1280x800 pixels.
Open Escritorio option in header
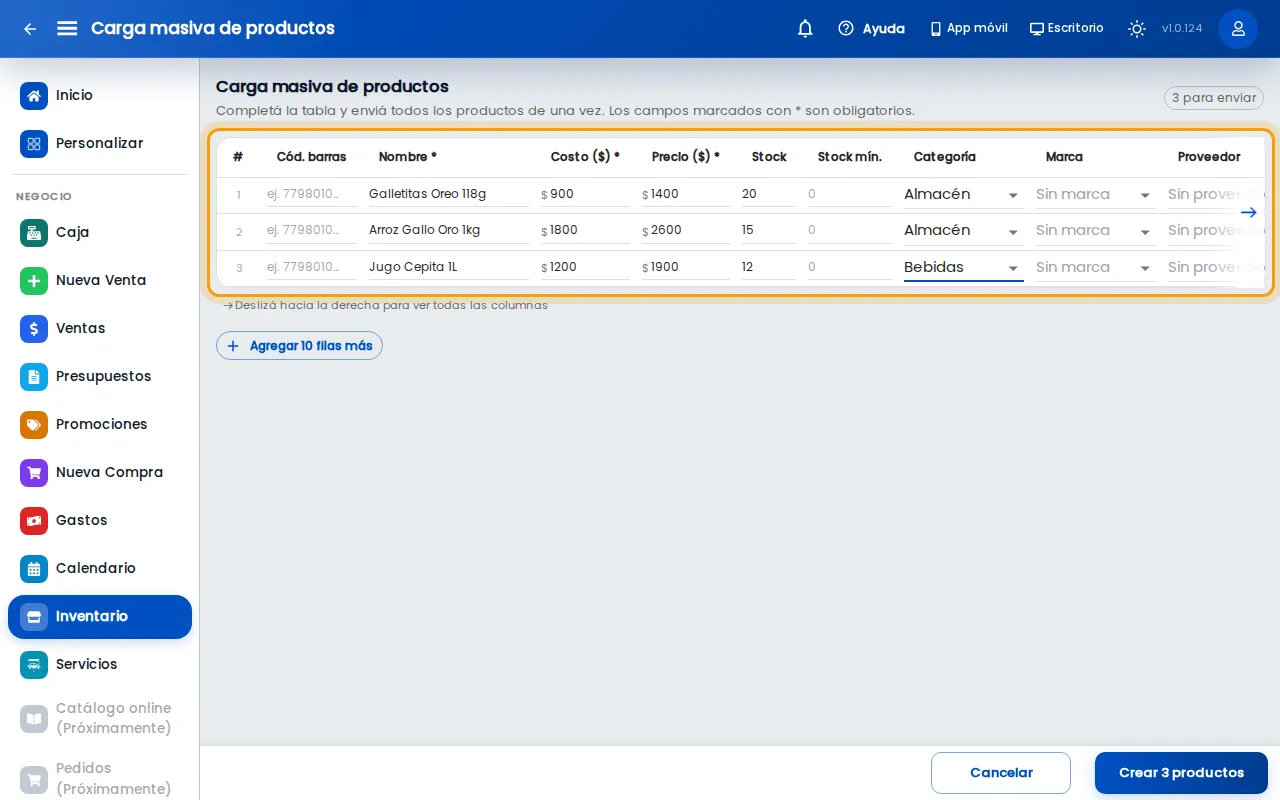pyautogui.click(x=1067, y=29)
